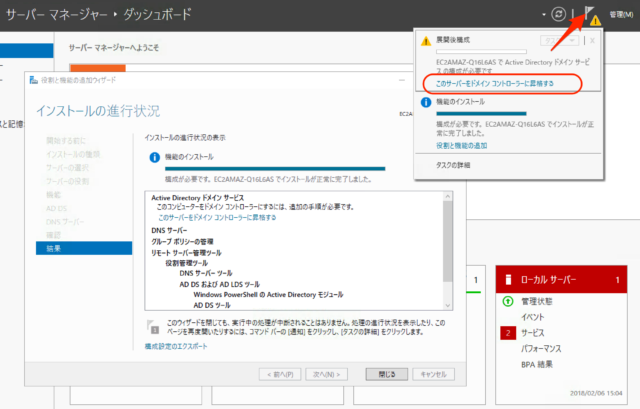
Task: Select グループ ポリシーの管理 in results list
Action: pos(182,242)
